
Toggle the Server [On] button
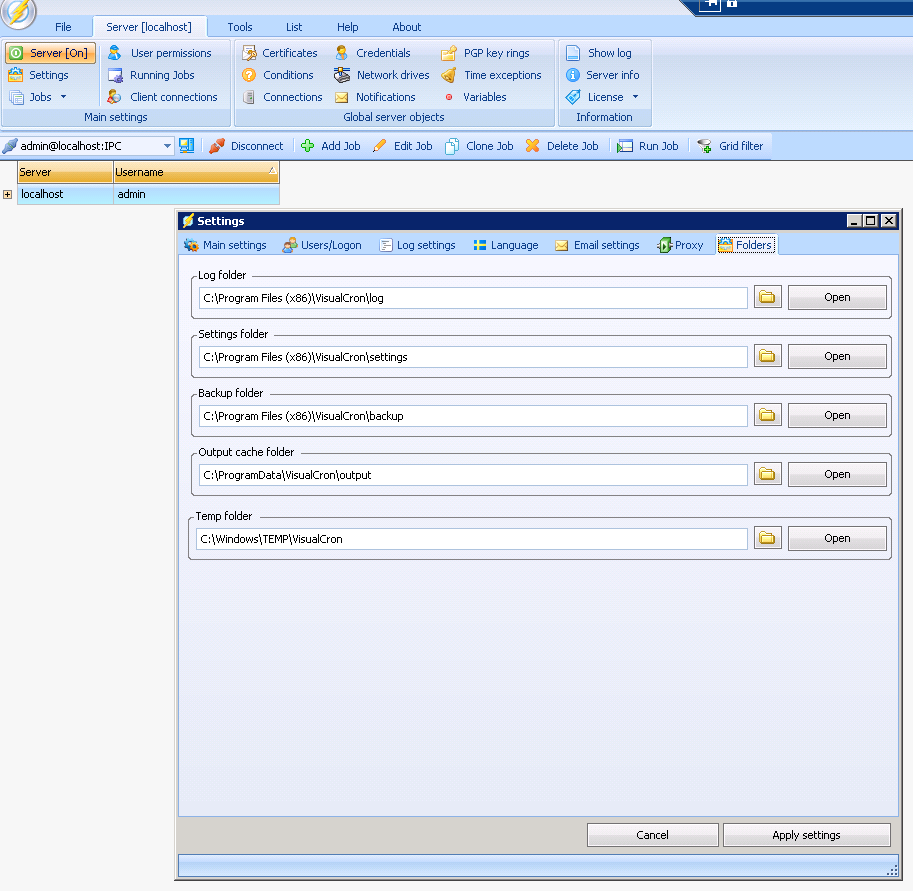pyautogui.click(x=50, y=53)
